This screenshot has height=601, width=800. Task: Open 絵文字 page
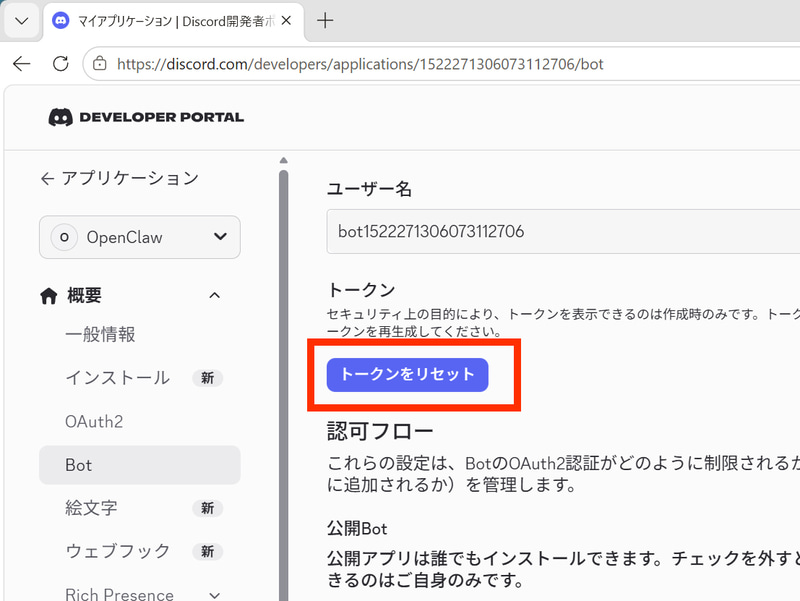(x=91, y=508)
